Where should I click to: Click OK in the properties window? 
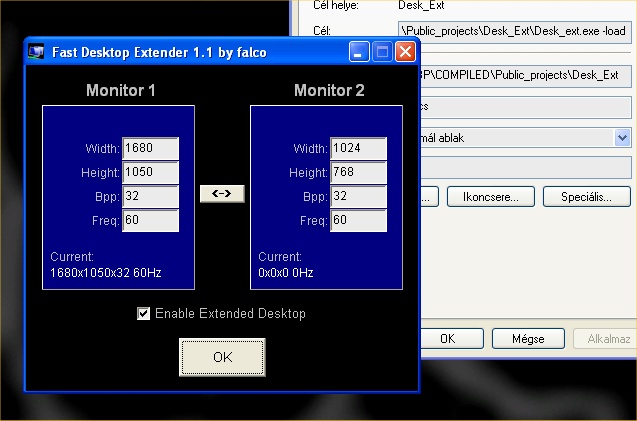[452, 339]
